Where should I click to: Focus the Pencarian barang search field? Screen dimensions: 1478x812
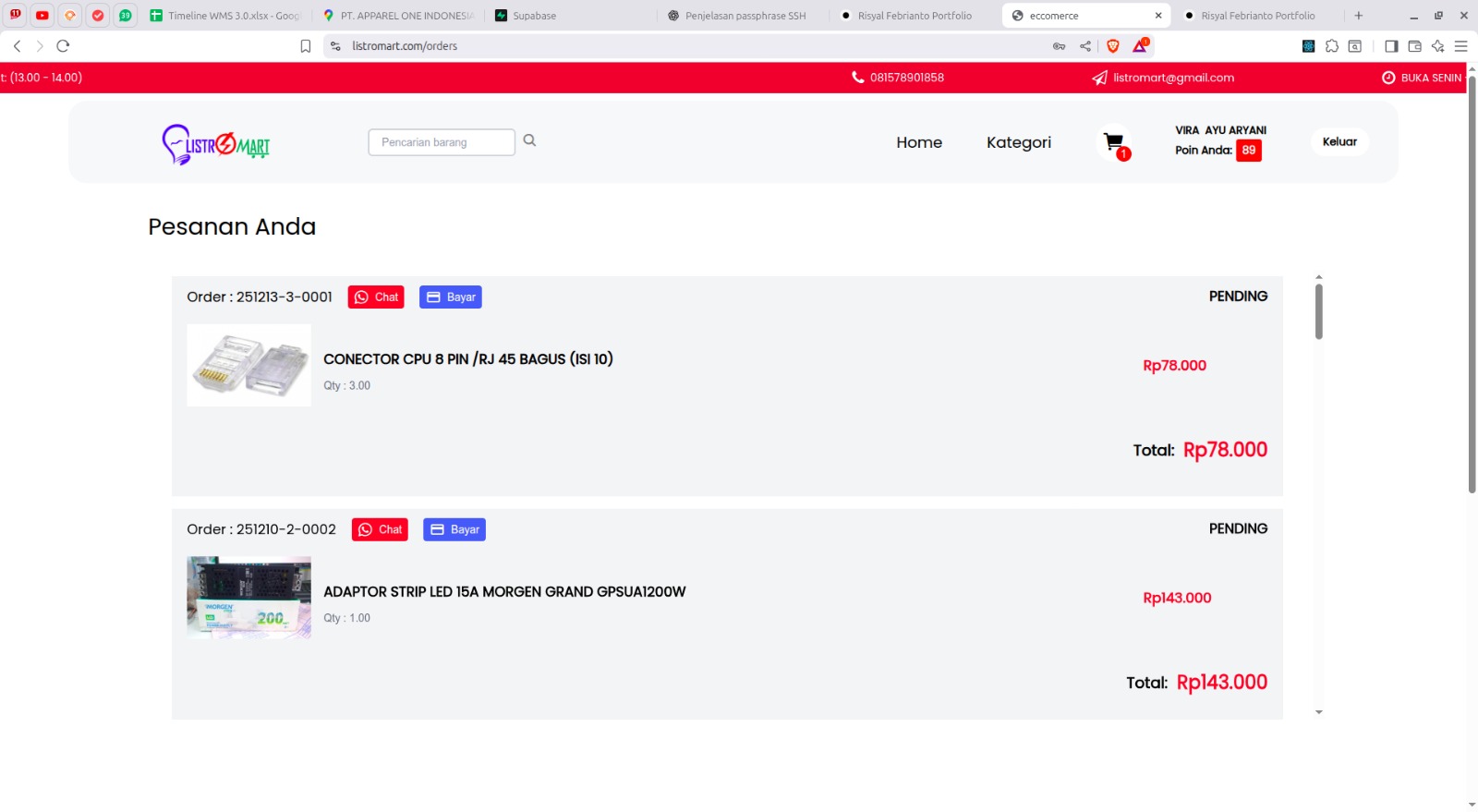442,142
